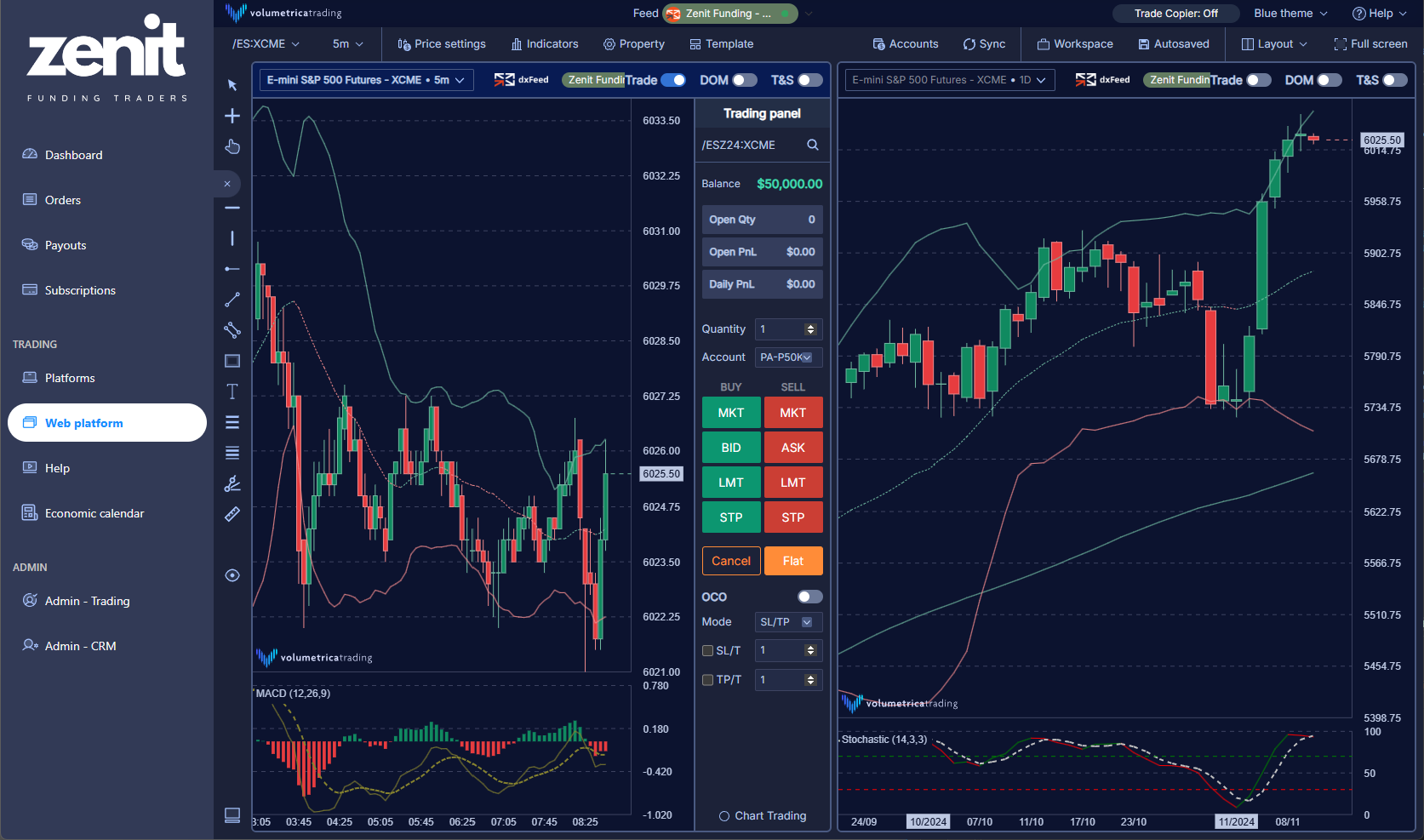The height and width of the screenshot is (840, 1424).
Task: Select the Chart Trading radio button
Action: (724, 816)
